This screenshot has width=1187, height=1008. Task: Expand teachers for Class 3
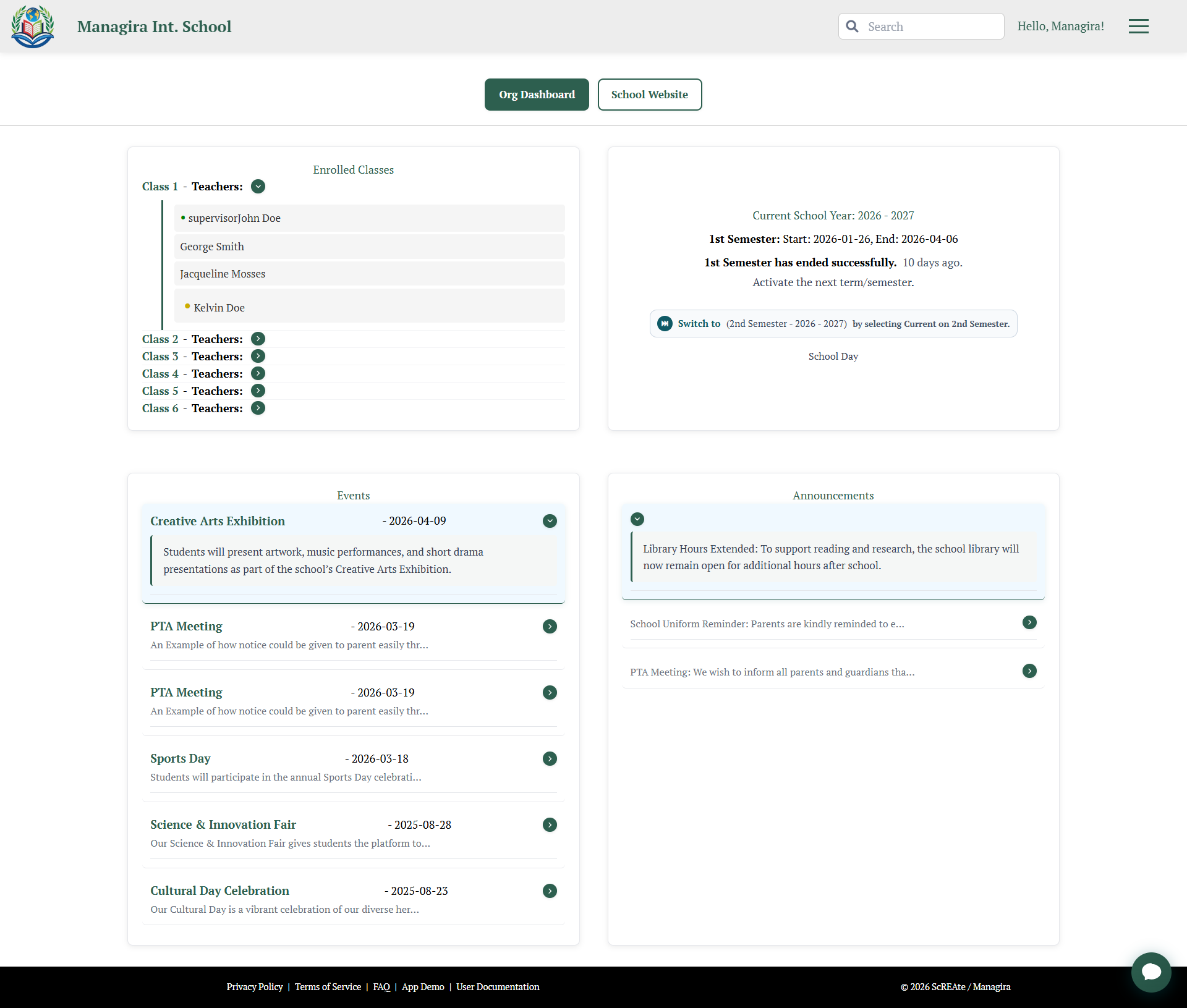point(258,355)
